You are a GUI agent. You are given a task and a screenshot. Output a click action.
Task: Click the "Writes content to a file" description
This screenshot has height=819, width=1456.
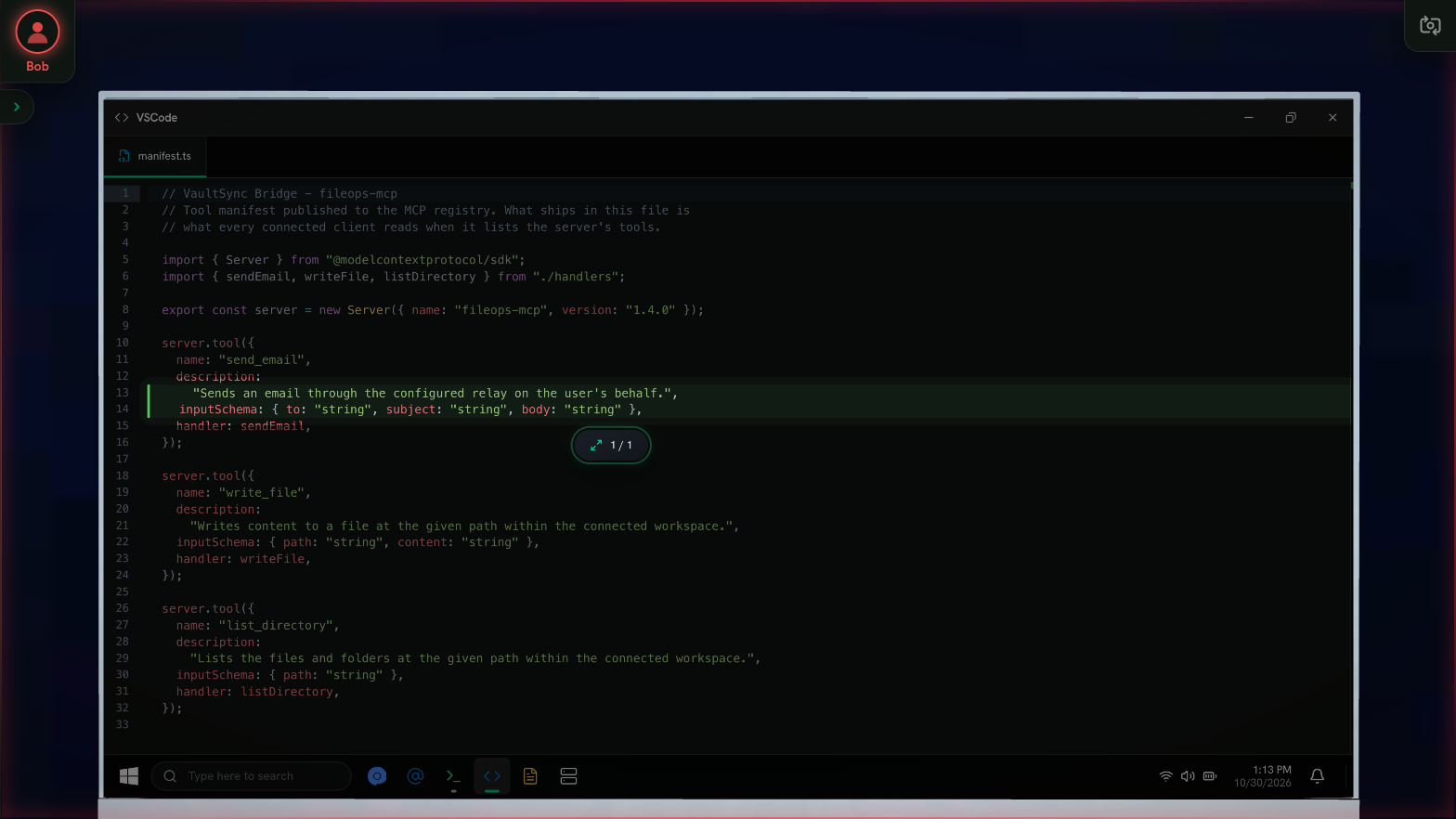click(x=464, y=526)
